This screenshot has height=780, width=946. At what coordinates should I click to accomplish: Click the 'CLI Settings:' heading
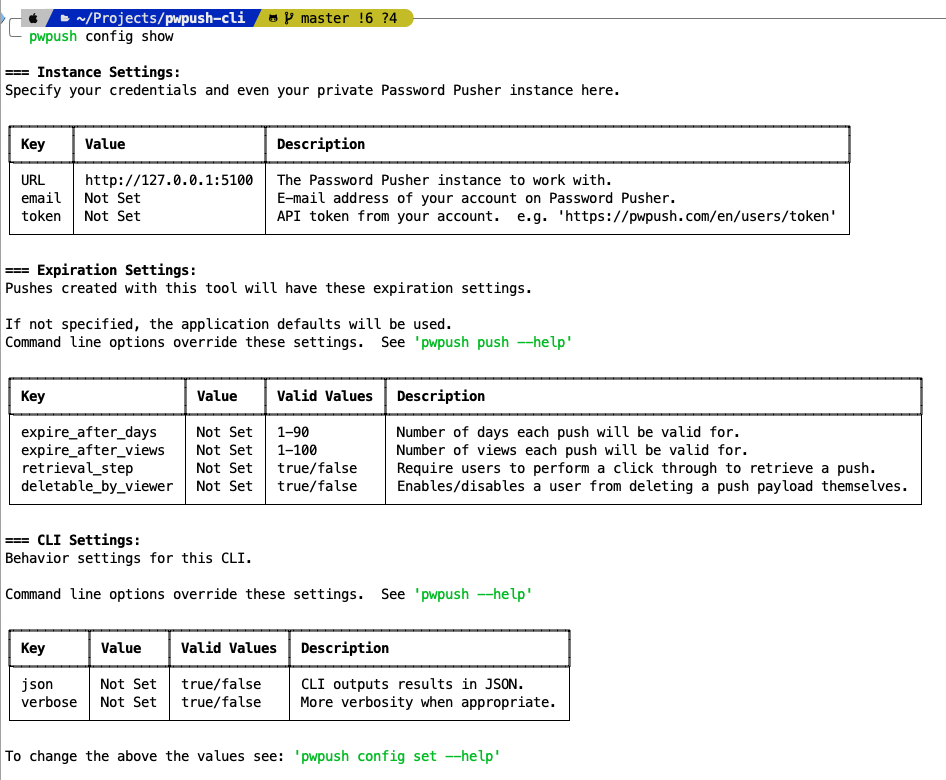[89, 541]
